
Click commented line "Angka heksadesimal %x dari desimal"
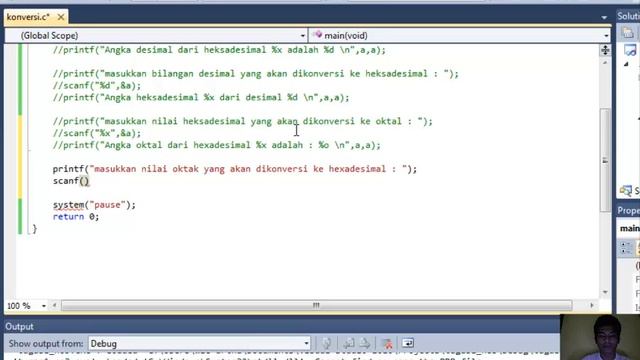[201, 98]
